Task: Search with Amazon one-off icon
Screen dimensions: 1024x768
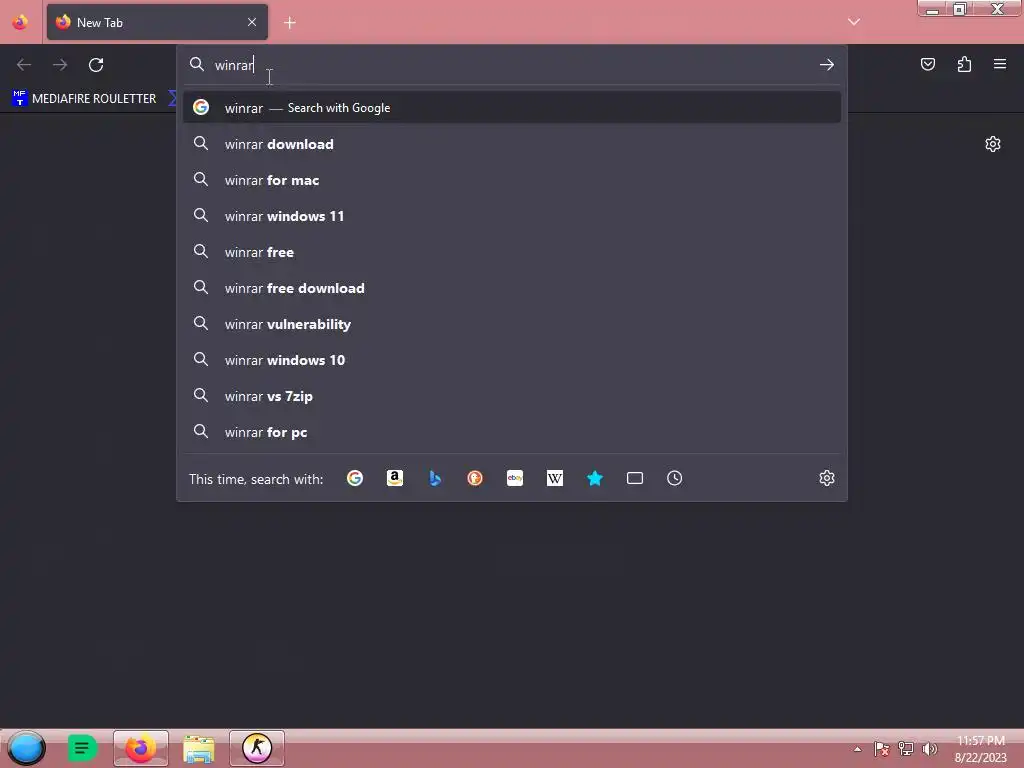Action: [394, 479]
